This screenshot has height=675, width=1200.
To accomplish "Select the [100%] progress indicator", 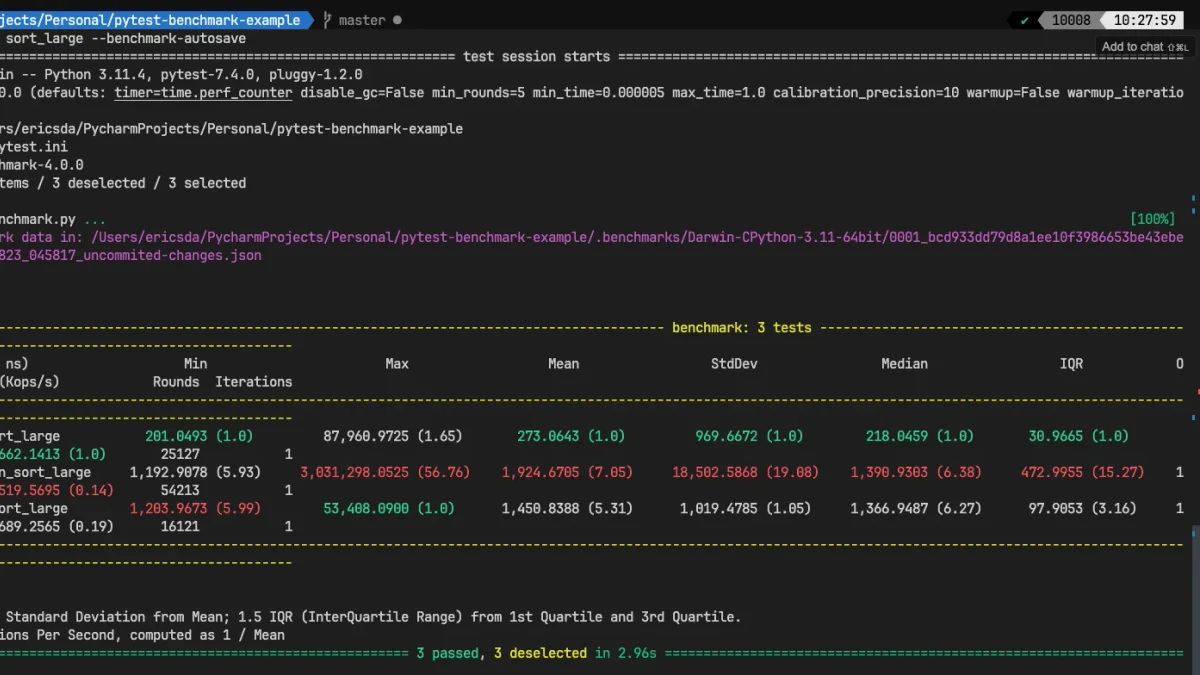I will click(1152, 219).
